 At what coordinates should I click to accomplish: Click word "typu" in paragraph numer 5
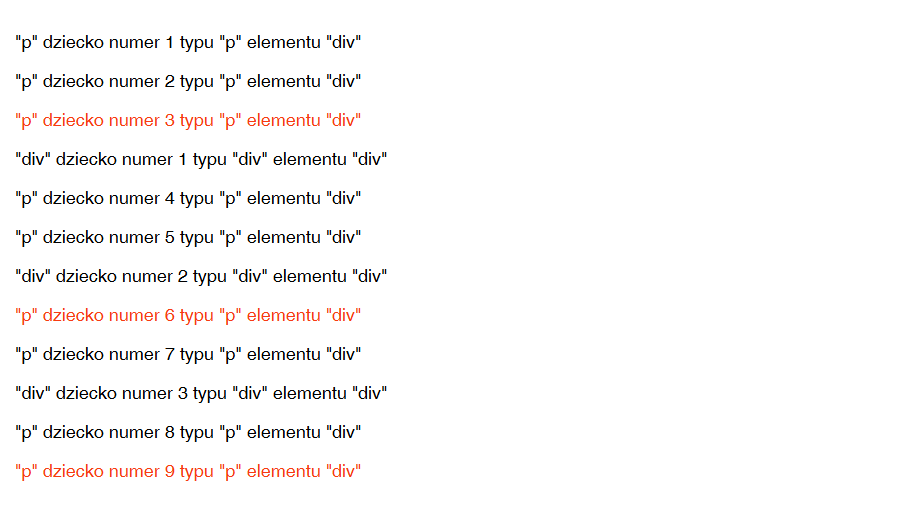197,238
